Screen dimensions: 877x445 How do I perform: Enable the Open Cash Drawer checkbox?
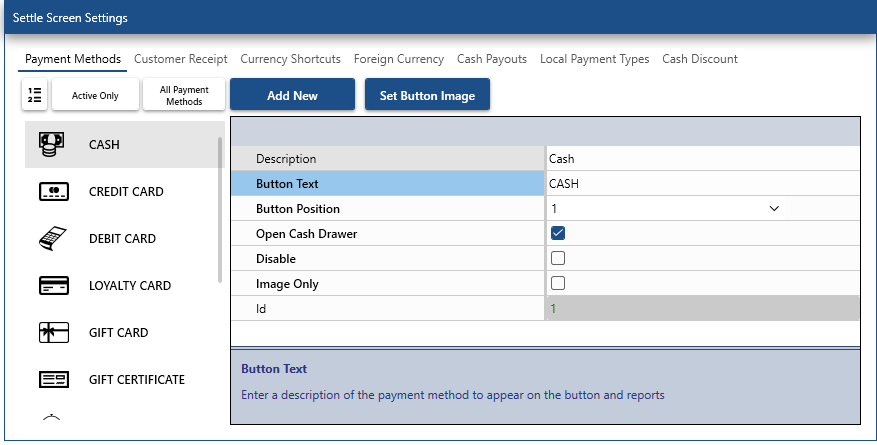(x=558, y=234)
